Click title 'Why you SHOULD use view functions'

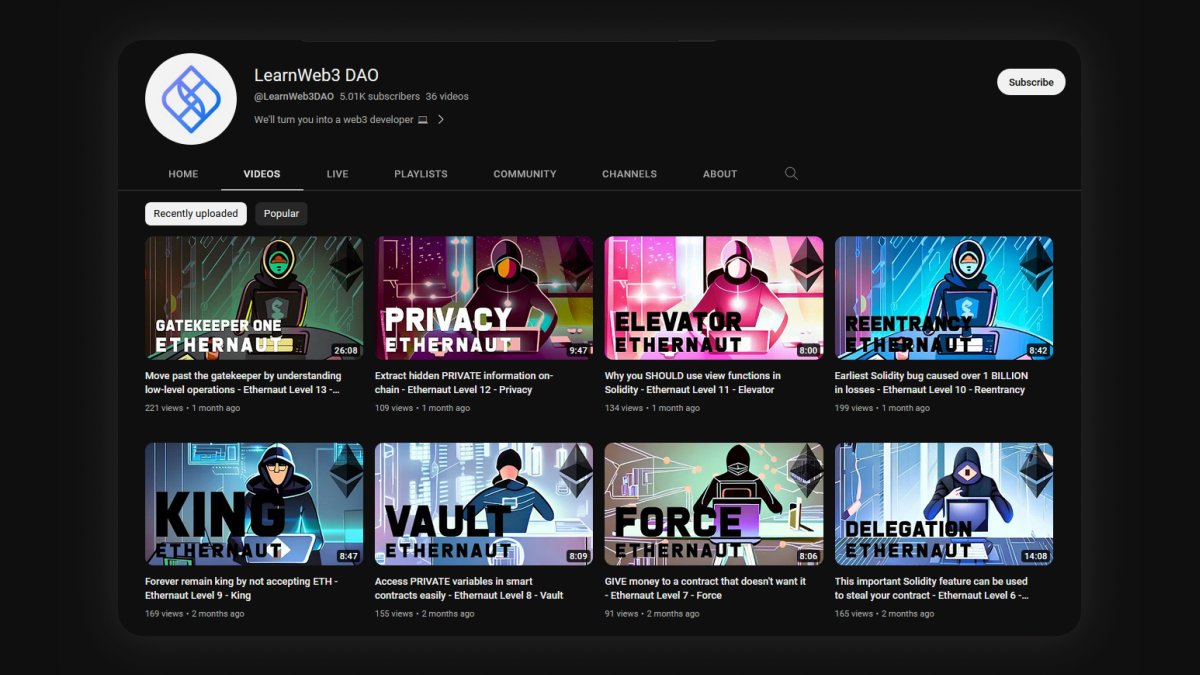tap(693, 383)
